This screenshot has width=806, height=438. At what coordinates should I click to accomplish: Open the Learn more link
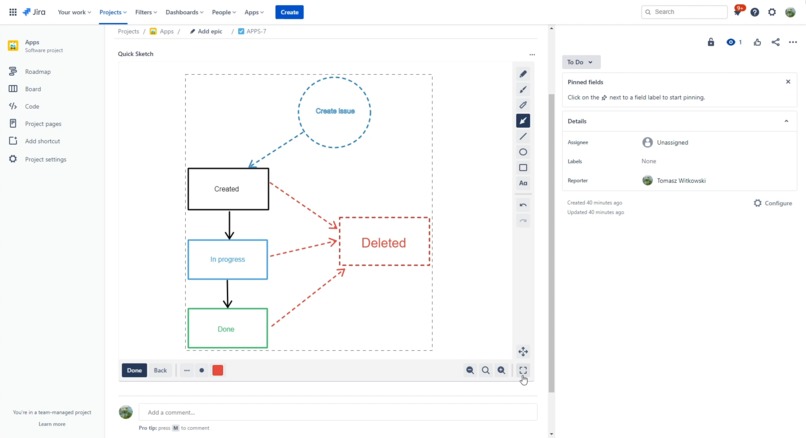[52, 424]
